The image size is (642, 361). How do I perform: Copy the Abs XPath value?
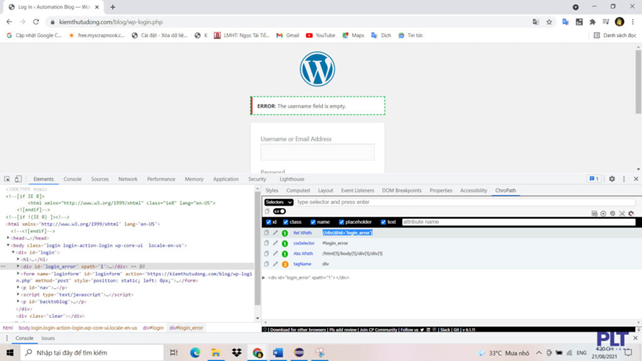click(x=266, y=253)
